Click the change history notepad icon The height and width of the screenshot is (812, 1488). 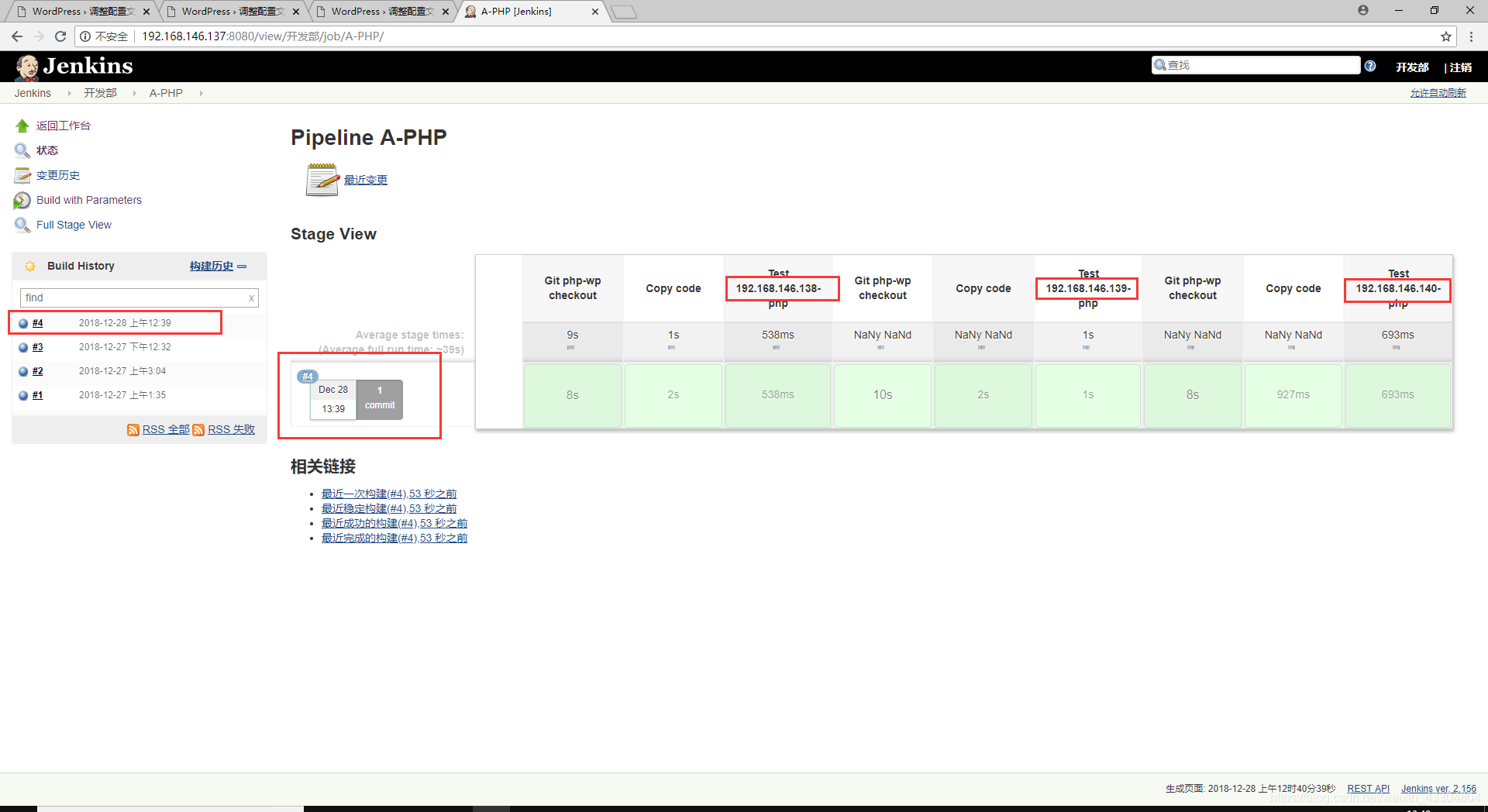click(22, 175)
